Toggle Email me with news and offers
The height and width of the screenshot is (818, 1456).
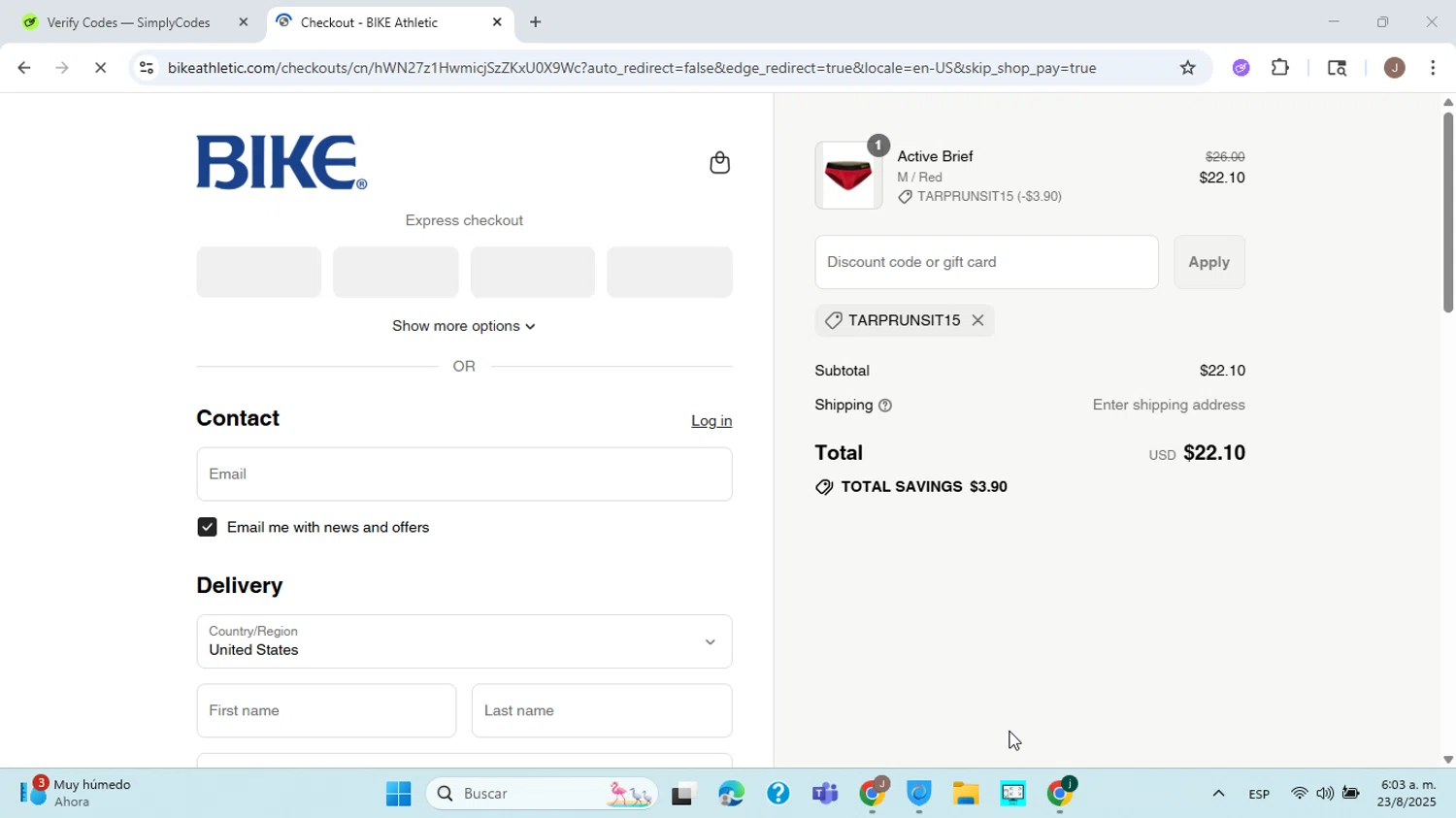pyautogui.click(x=207, y=527)
